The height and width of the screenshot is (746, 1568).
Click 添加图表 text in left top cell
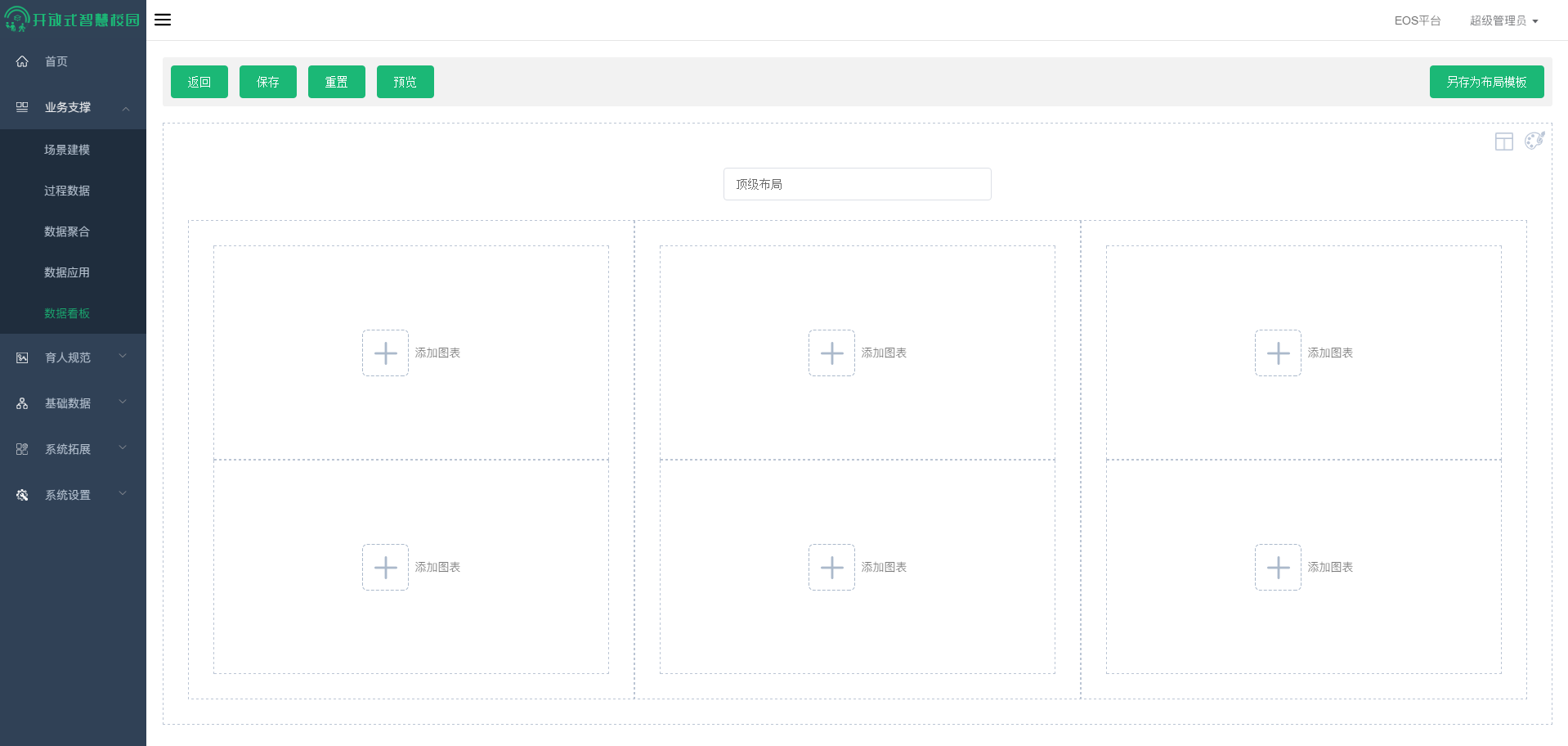point(437,353)
